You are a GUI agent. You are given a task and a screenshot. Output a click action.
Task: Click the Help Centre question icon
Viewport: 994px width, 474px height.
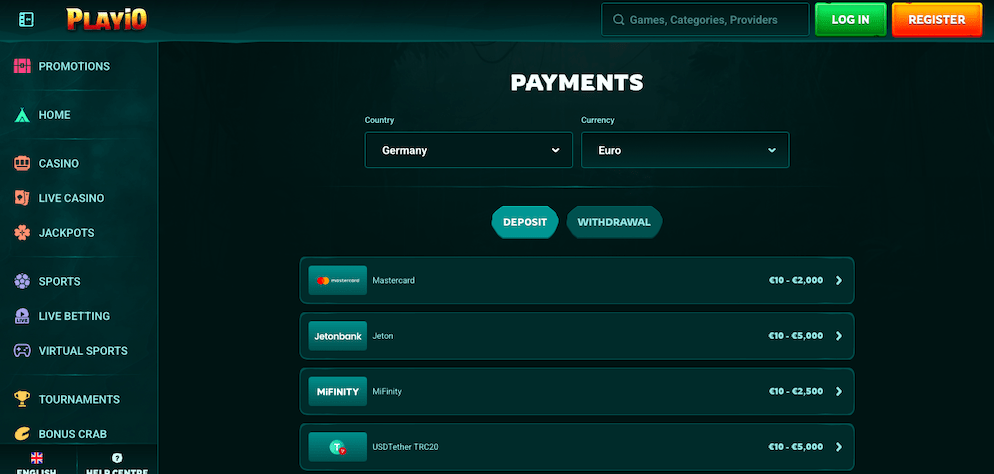point(117,458)
